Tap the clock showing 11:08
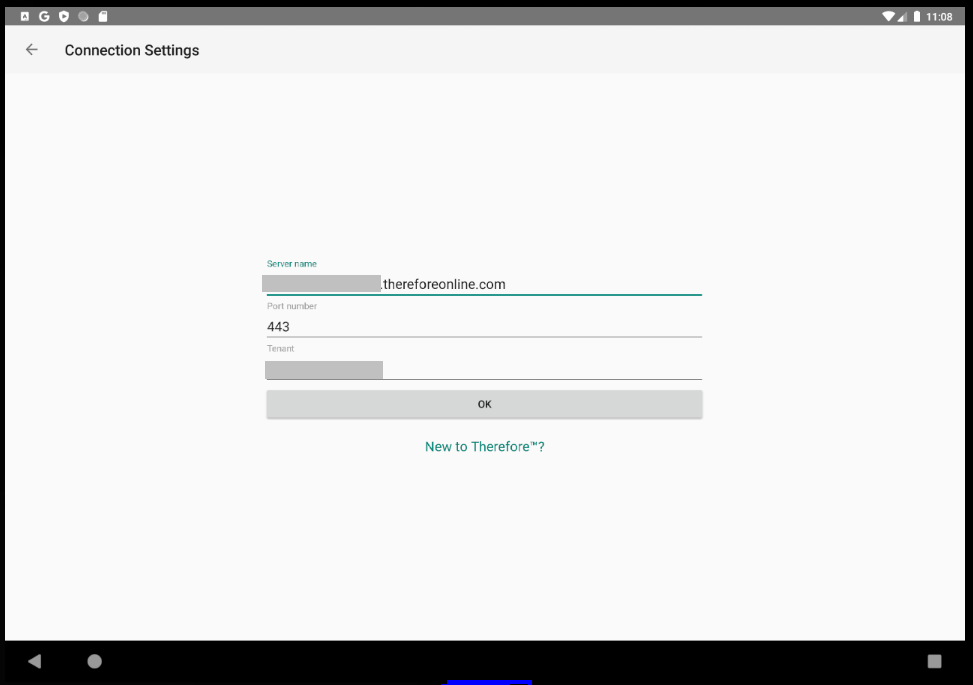The width and height of the screenshot is (973, 685). click(x=941, y=16)
